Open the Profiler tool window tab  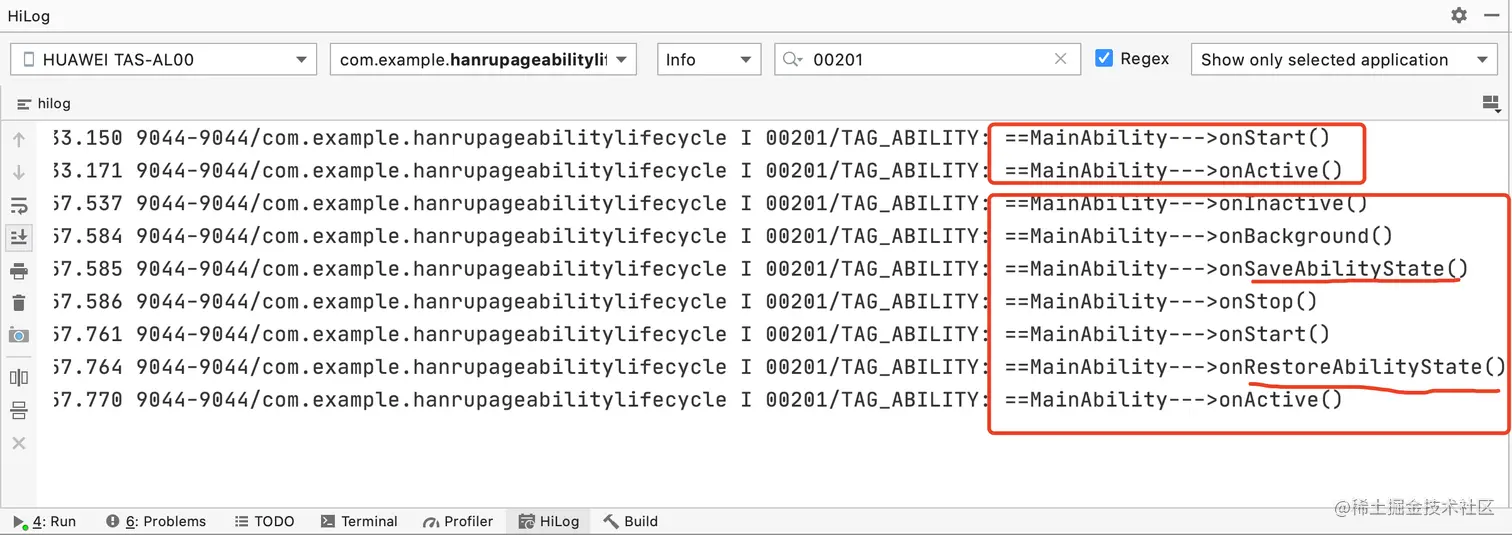(x=458, y=521)
